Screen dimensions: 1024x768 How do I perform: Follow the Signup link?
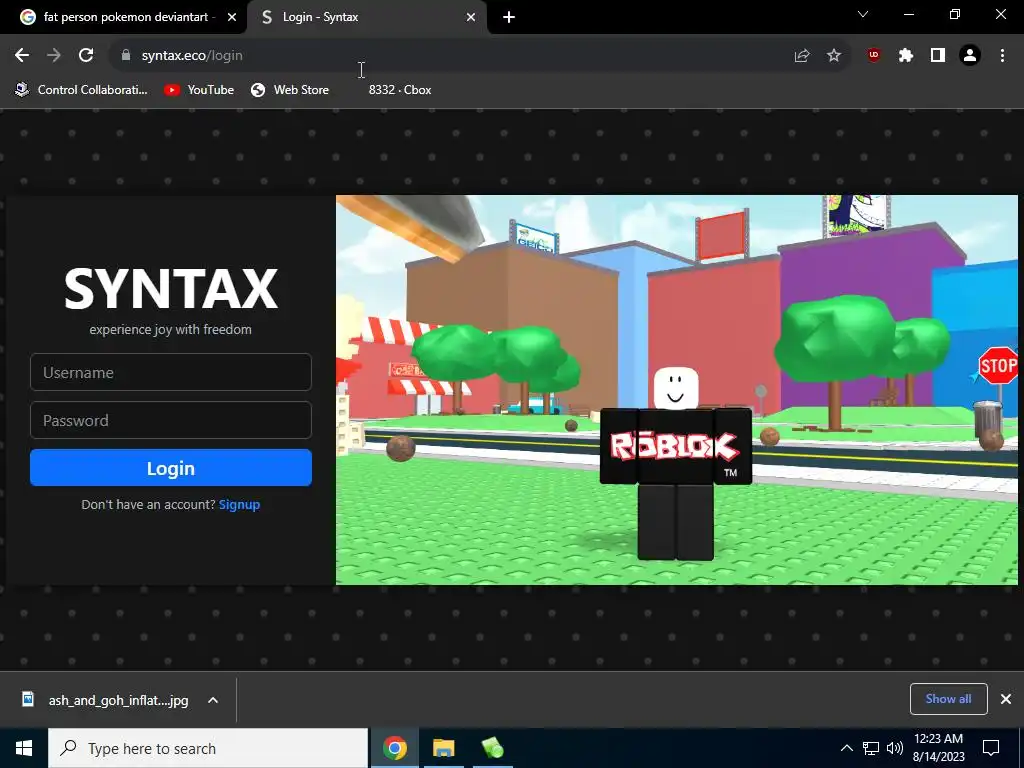239,504
